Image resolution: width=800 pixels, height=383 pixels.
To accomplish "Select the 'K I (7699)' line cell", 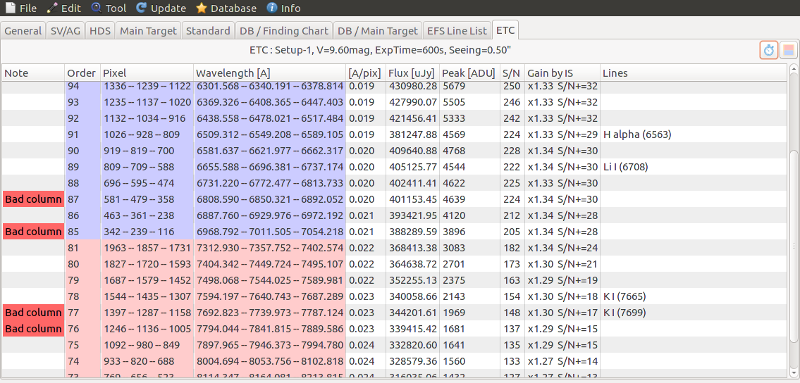I will pos(624,312).
